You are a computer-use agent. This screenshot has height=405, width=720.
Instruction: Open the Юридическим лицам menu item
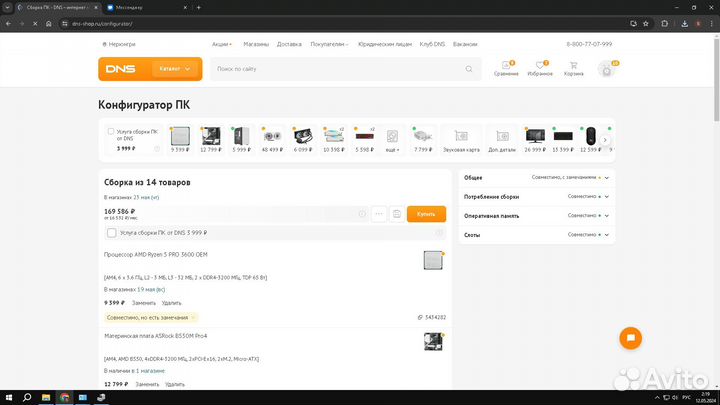385,45
